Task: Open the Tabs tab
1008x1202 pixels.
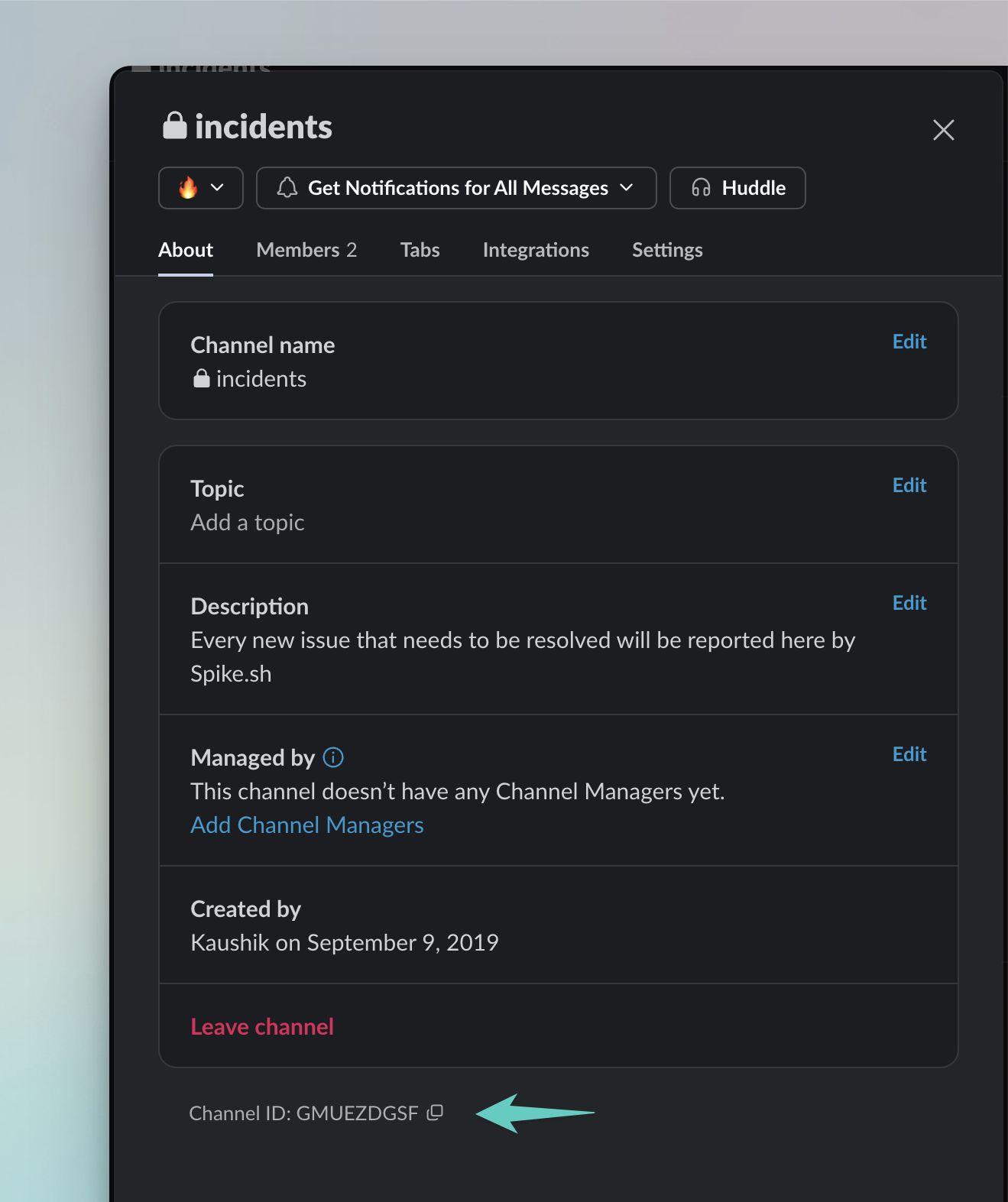Action: pos(420,250)
